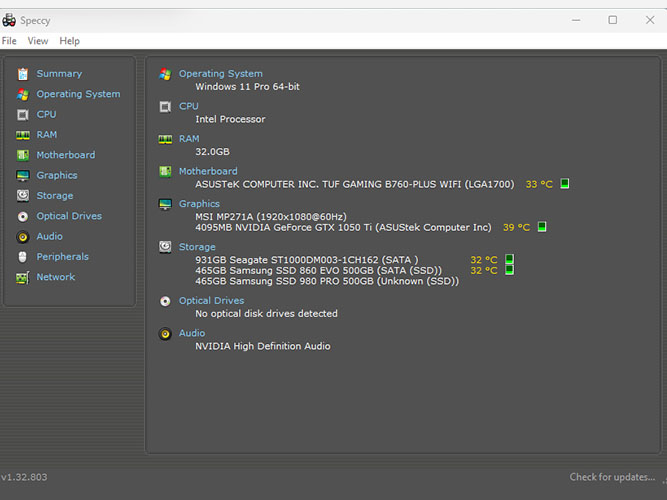Click the motherboard temperature indicator icon
The height and width of the screenshot is (500, 667).
[564, 184]
